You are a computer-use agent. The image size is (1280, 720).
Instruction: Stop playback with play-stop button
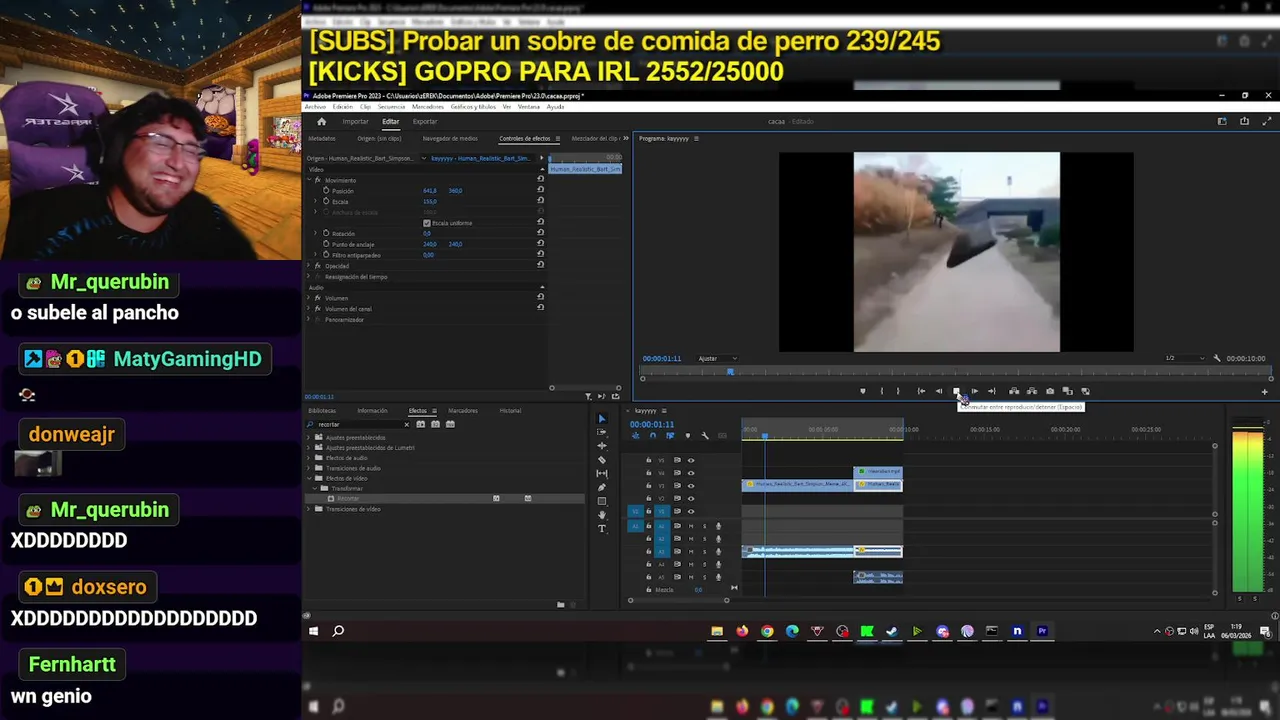click(x=956, y=391)
